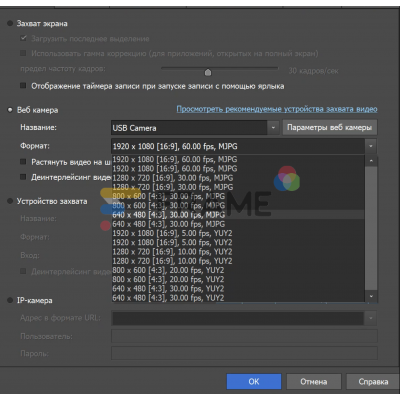400x400 pixels.
Task: Select the Захват экрана radio button
Action: 10,24
